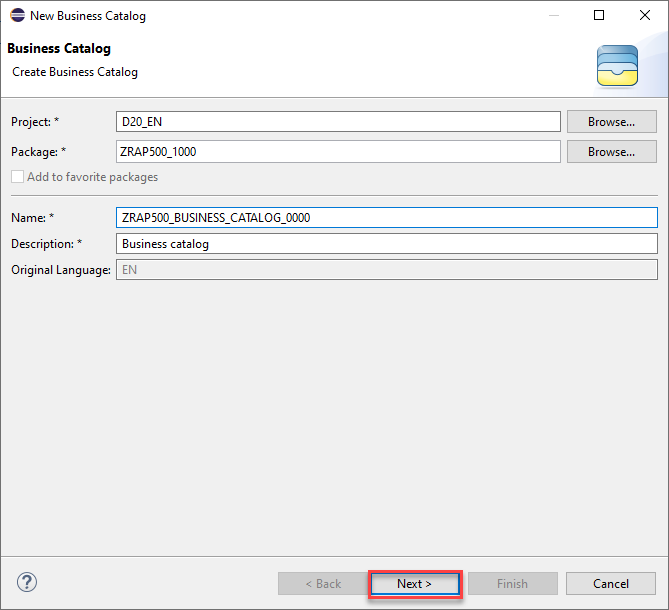Viewport: 669px width, 610px height.
Task: Browse for a Project
Action: (x=611, y=122)
